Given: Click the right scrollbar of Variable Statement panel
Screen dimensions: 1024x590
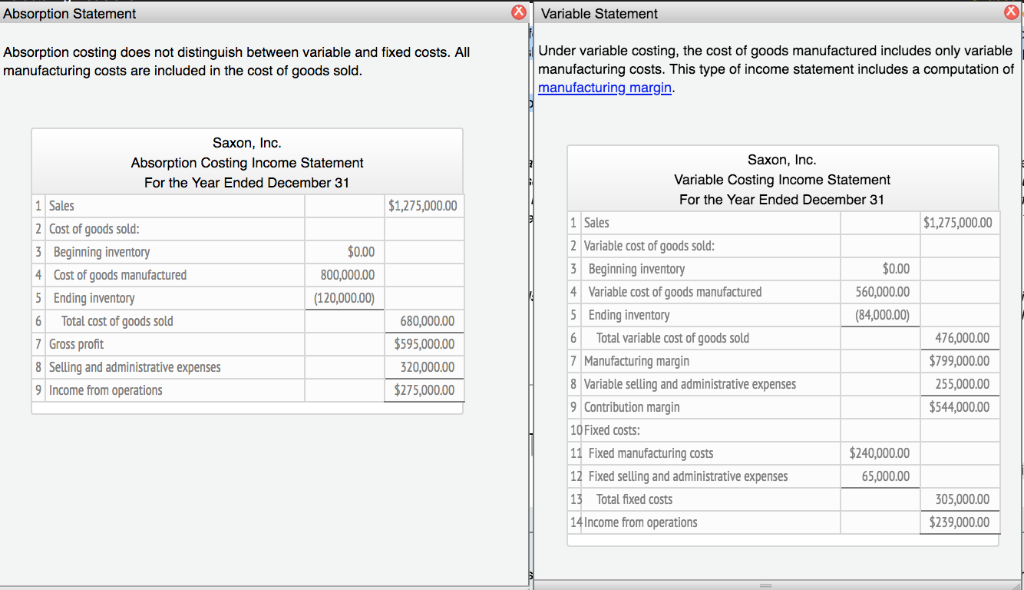Looking at the screenshot, I should click(1019, 300).
